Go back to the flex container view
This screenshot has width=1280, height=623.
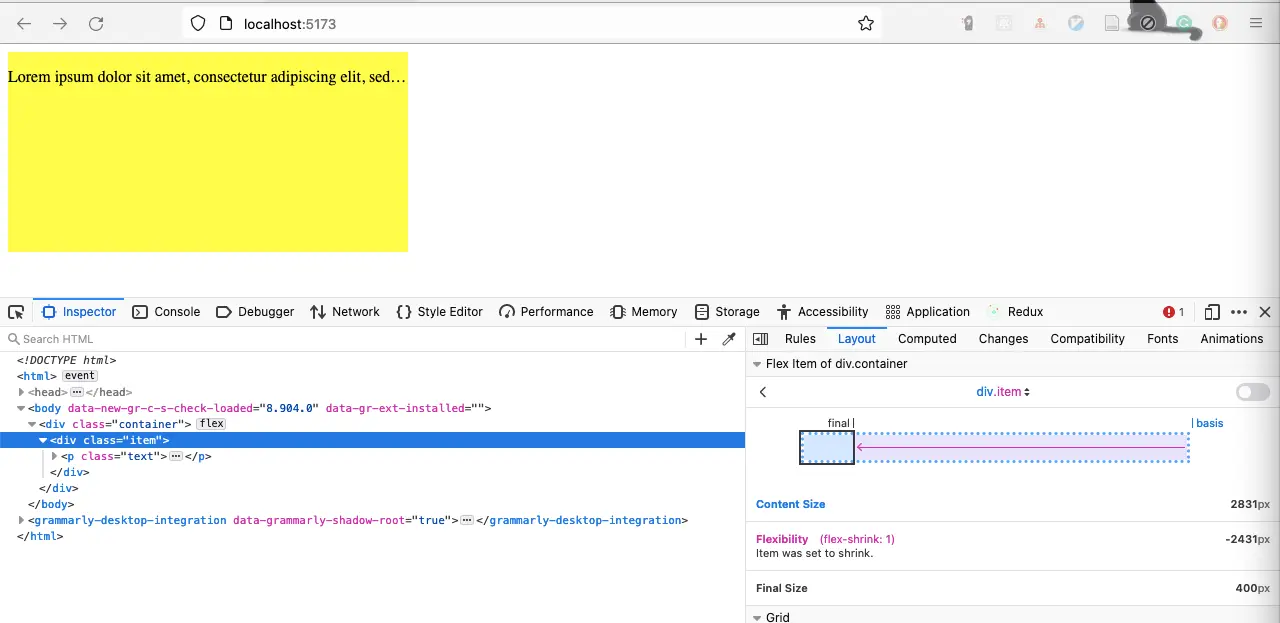click(763, 392)
